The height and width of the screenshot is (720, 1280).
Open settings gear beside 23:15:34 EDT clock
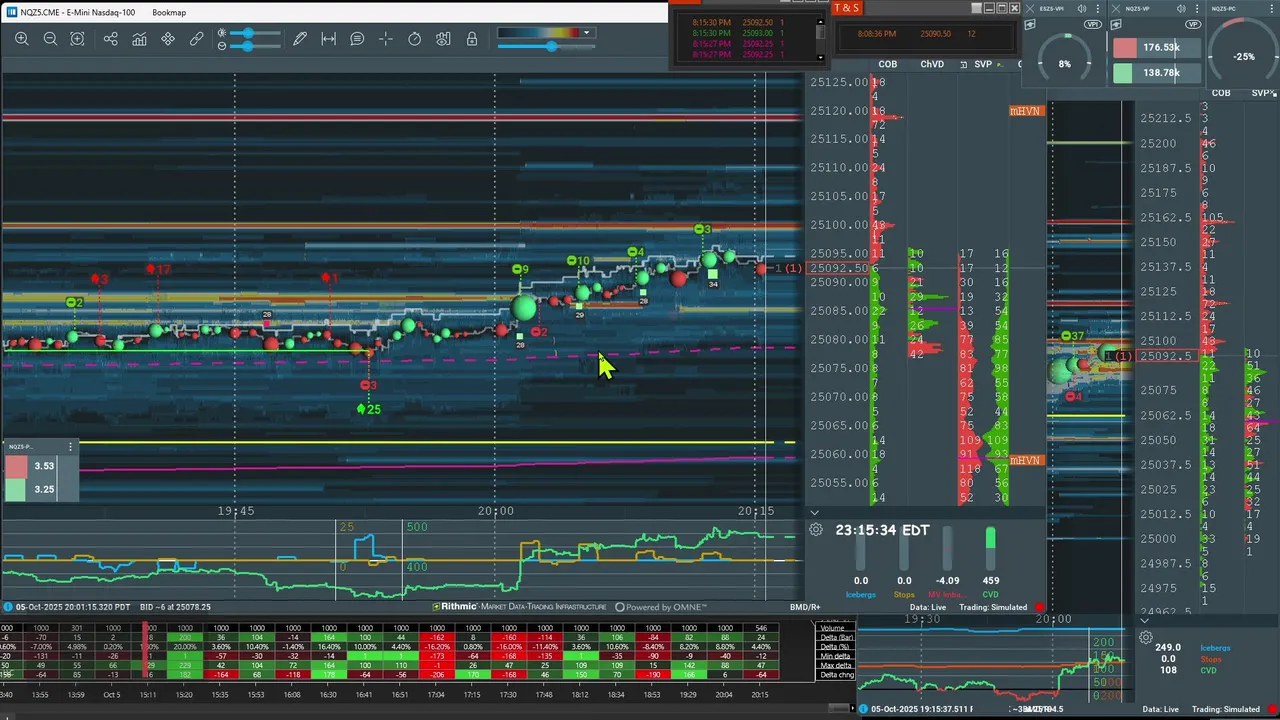816,530
